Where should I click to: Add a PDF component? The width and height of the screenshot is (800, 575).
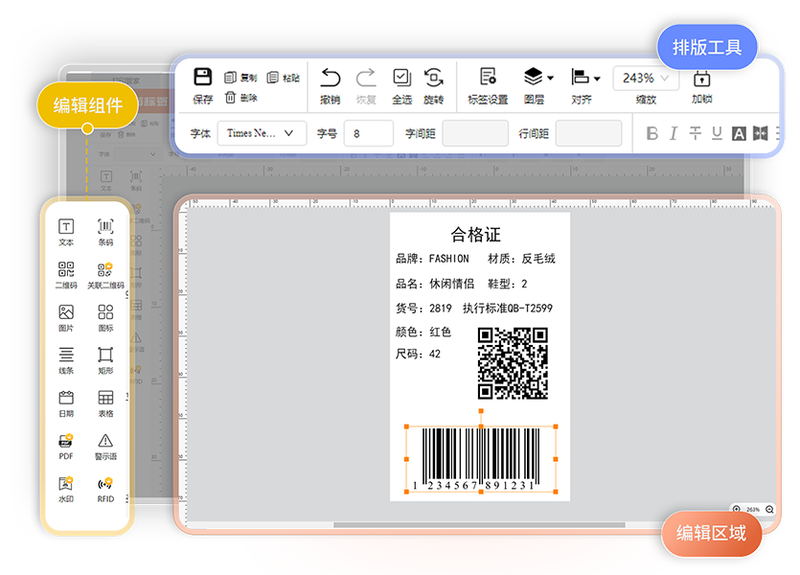click(x=66, y=446)
